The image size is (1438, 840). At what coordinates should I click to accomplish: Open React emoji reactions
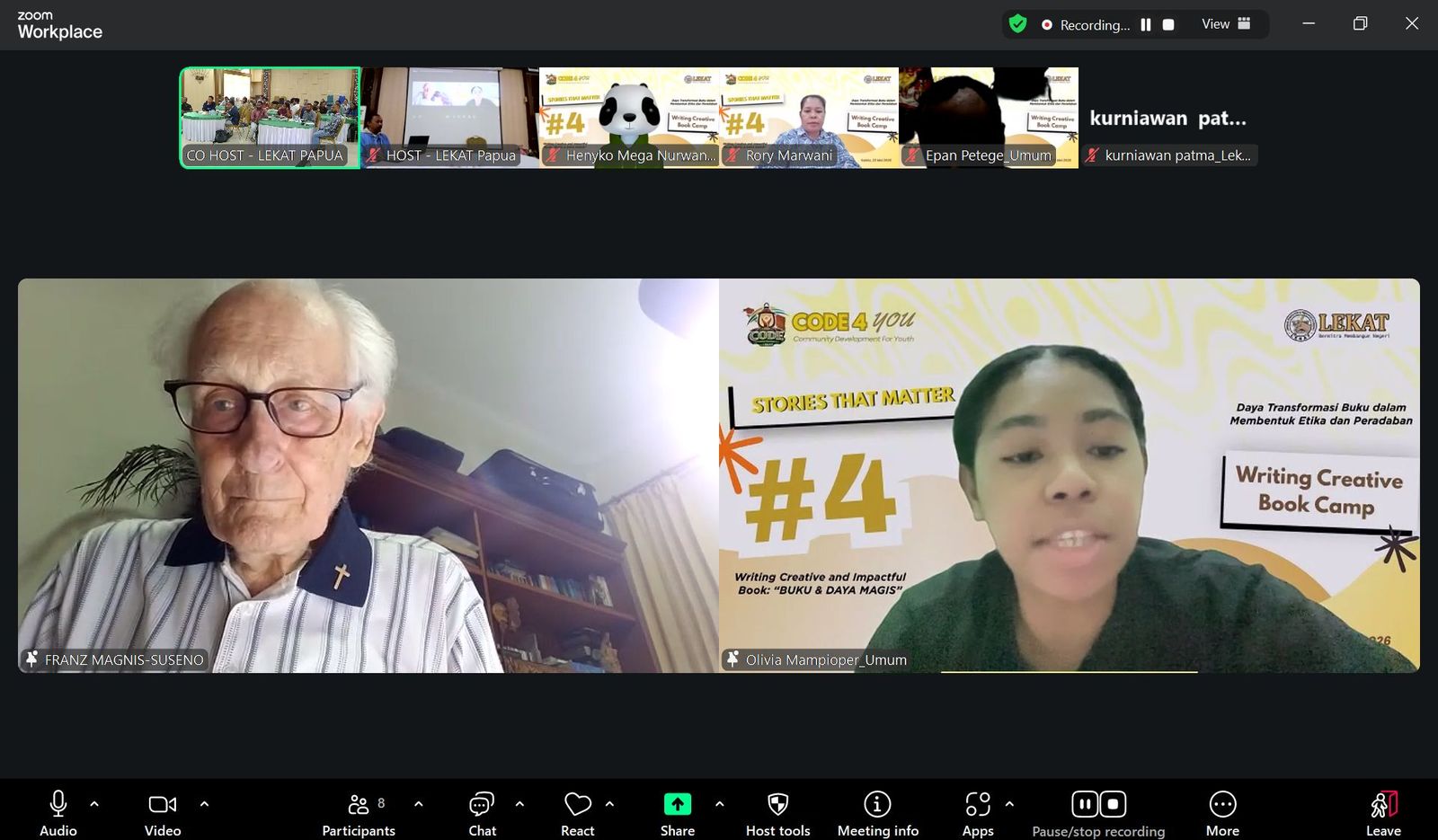tap(578, 814)
